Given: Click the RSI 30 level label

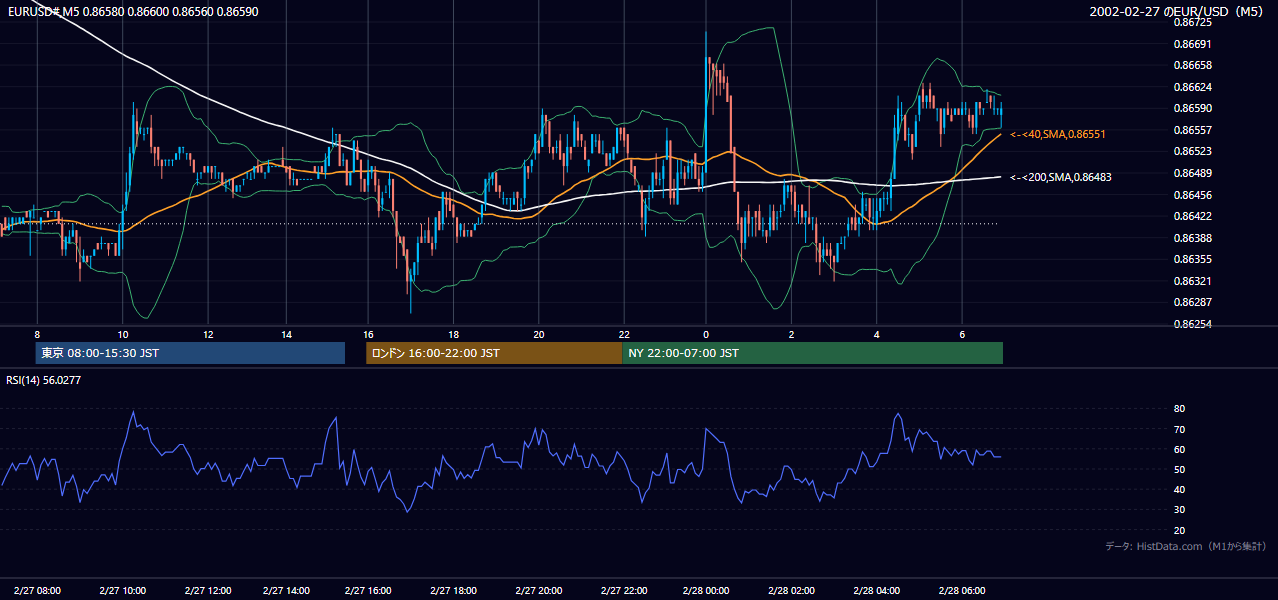Looking at the screenshot, I should click(x=1180, y=509).
